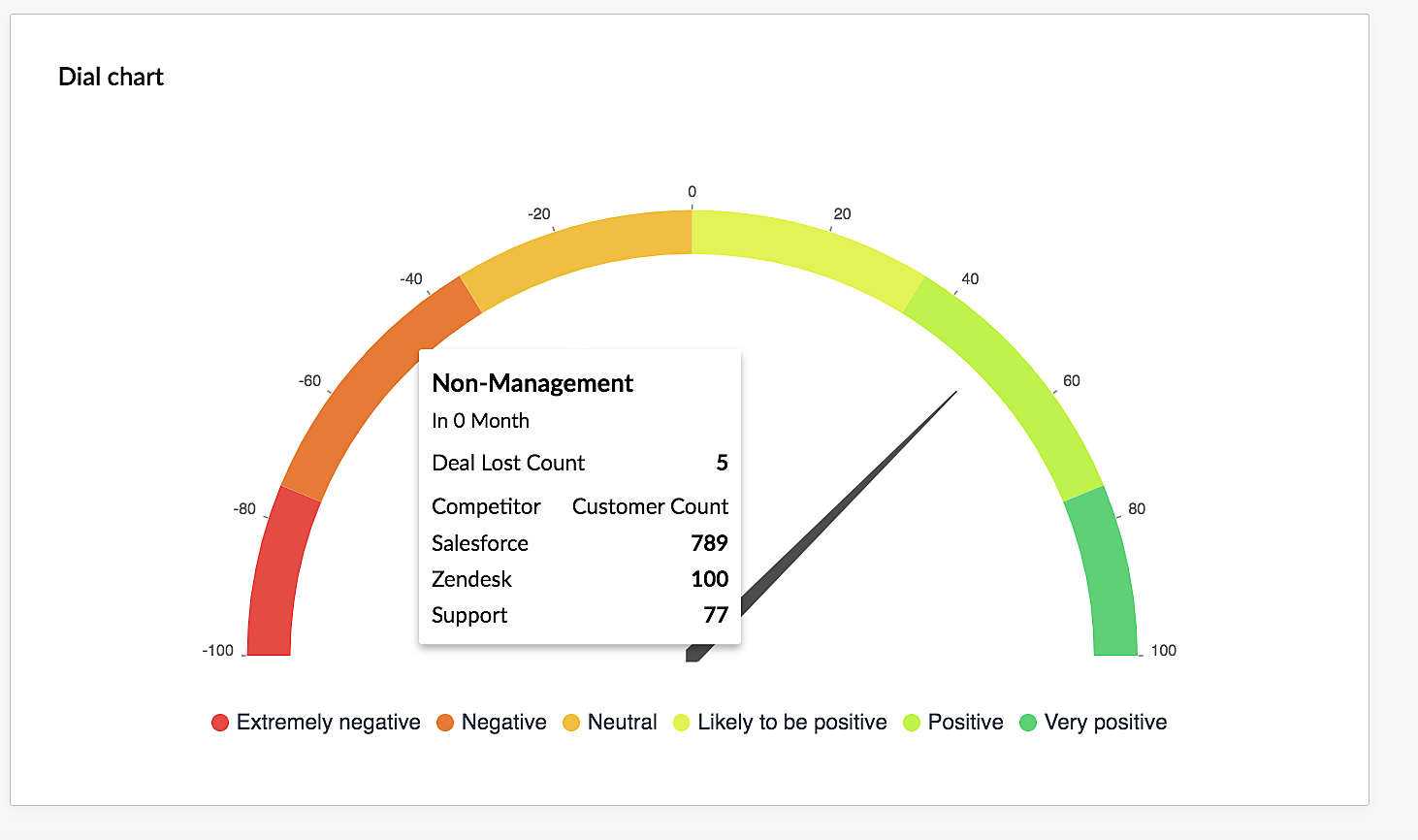This screenshot has height=840, width=1418.
Task: Select the Negative legend label text
Action: 503,723
